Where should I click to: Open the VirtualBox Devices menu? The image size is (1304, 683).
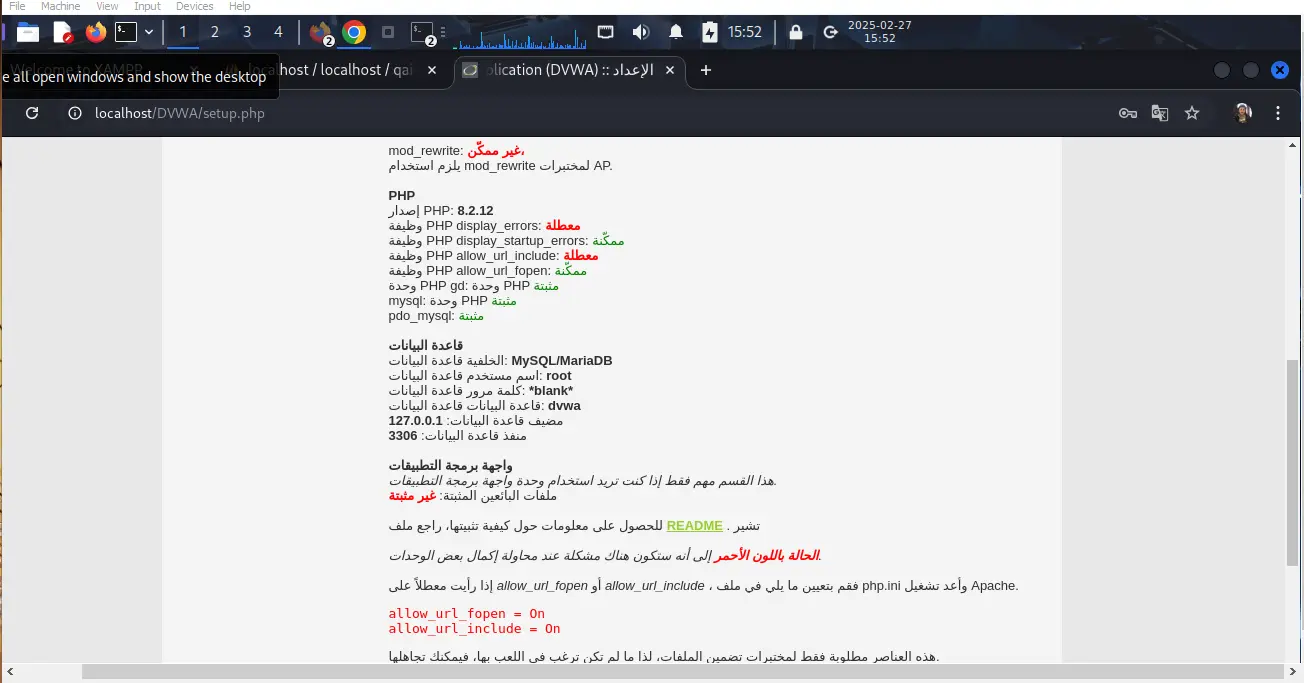pyautogui.click(x=195, y=6)
